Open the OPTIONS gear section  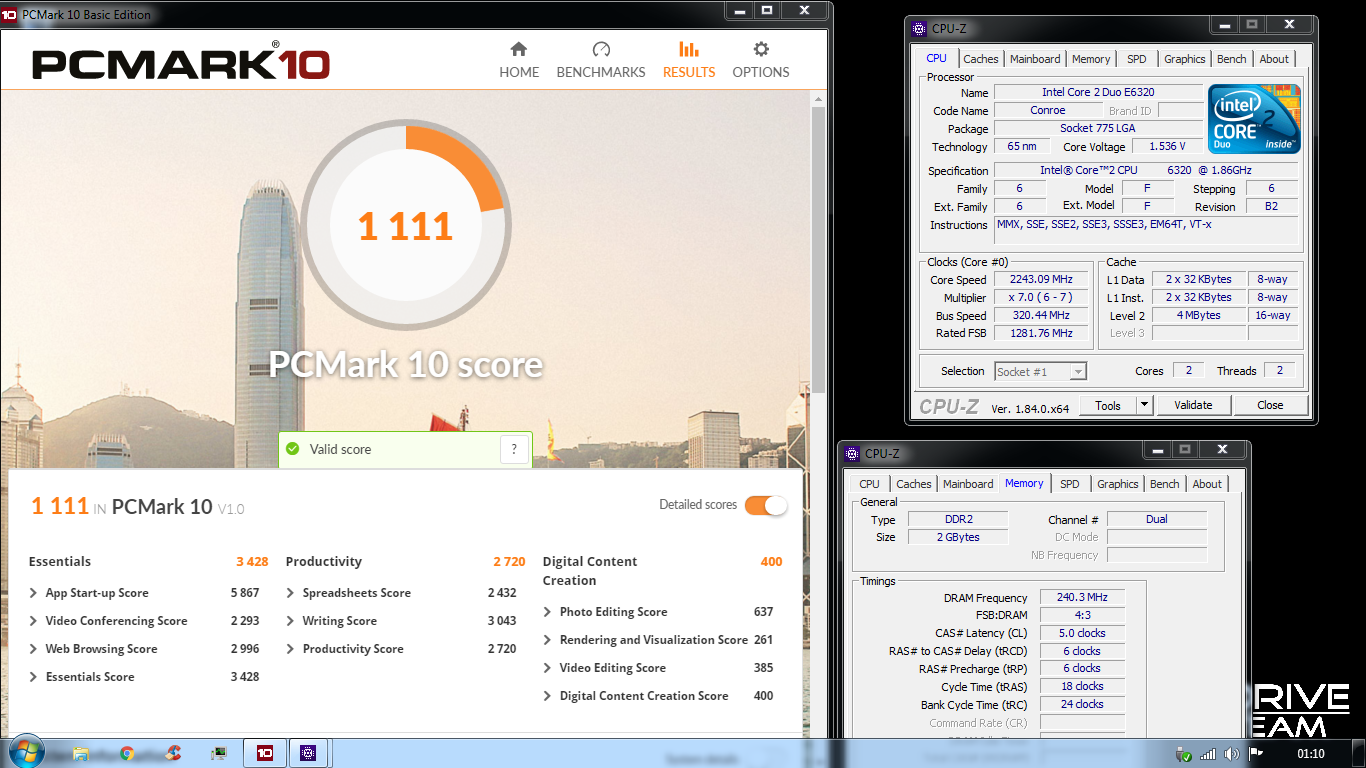coord(761,60)
